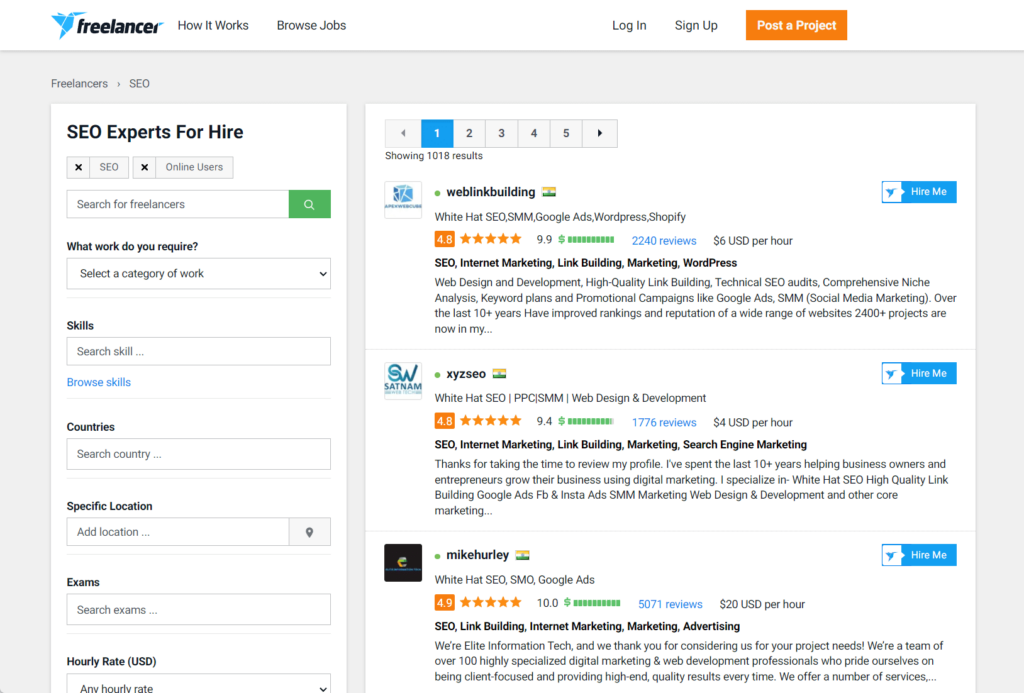1024x693 pixels.
Task: Open xyzseo Satnam avatar image
Action: (x=403, y=381)
